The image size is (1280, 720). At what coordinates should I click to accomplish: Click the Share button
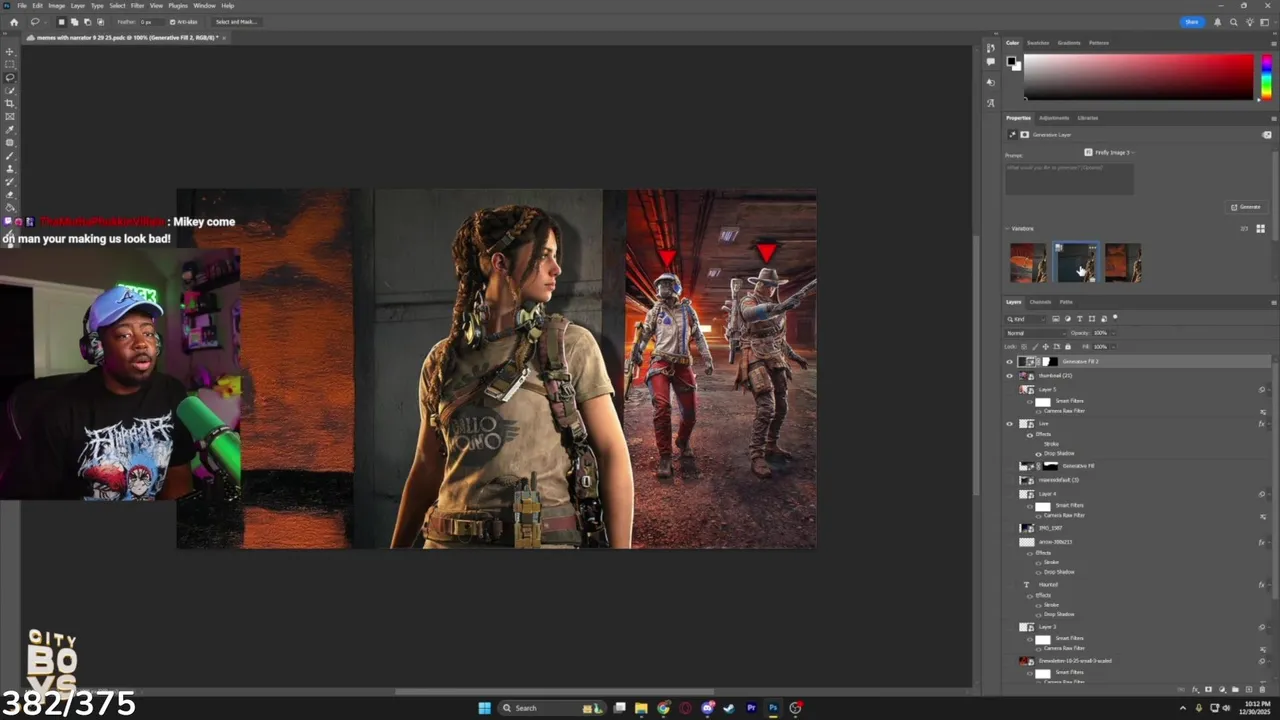pyautogui.click(x=1192, y=22)
